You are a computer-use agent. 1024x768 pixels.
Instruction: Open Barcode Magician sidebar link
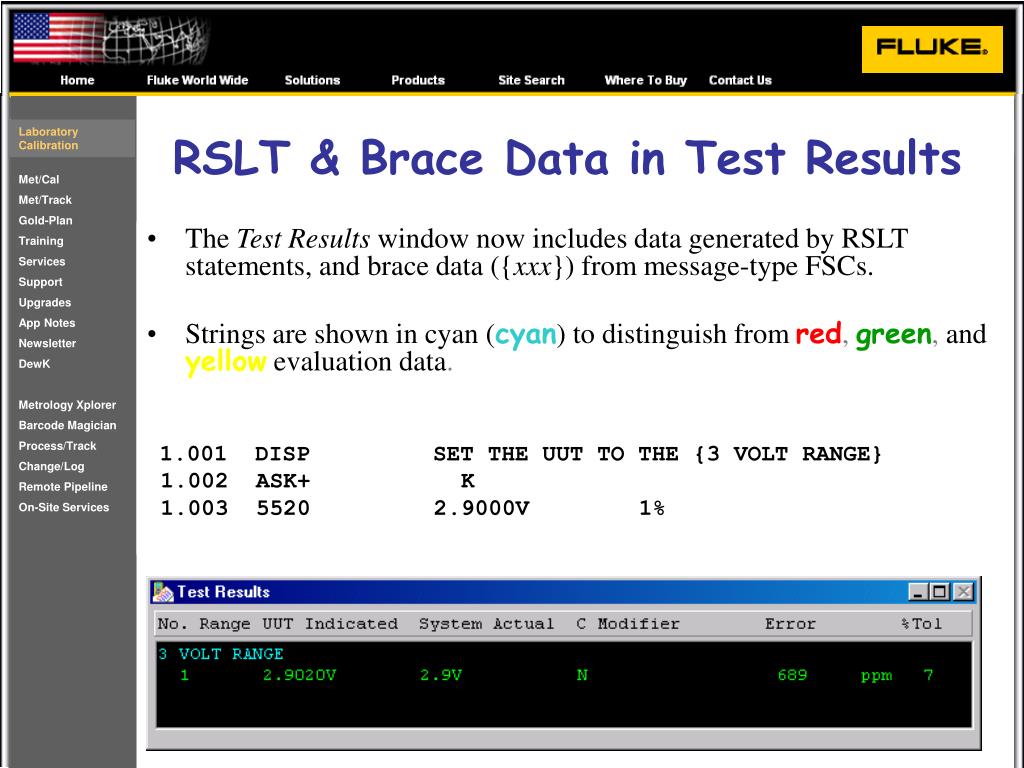pos(67,425)
